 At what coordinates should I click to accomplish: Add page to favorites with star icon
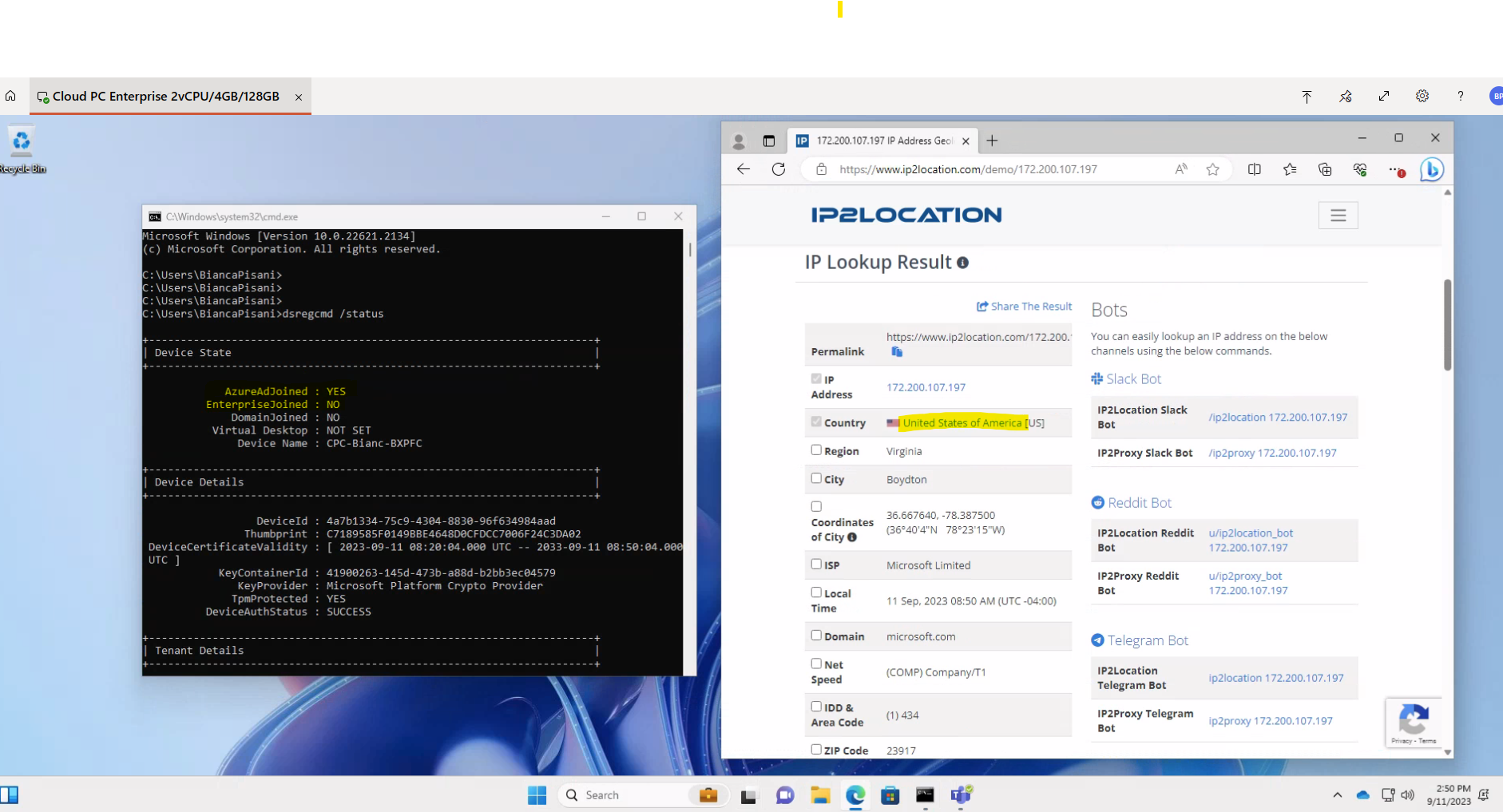coord(1213,169)
